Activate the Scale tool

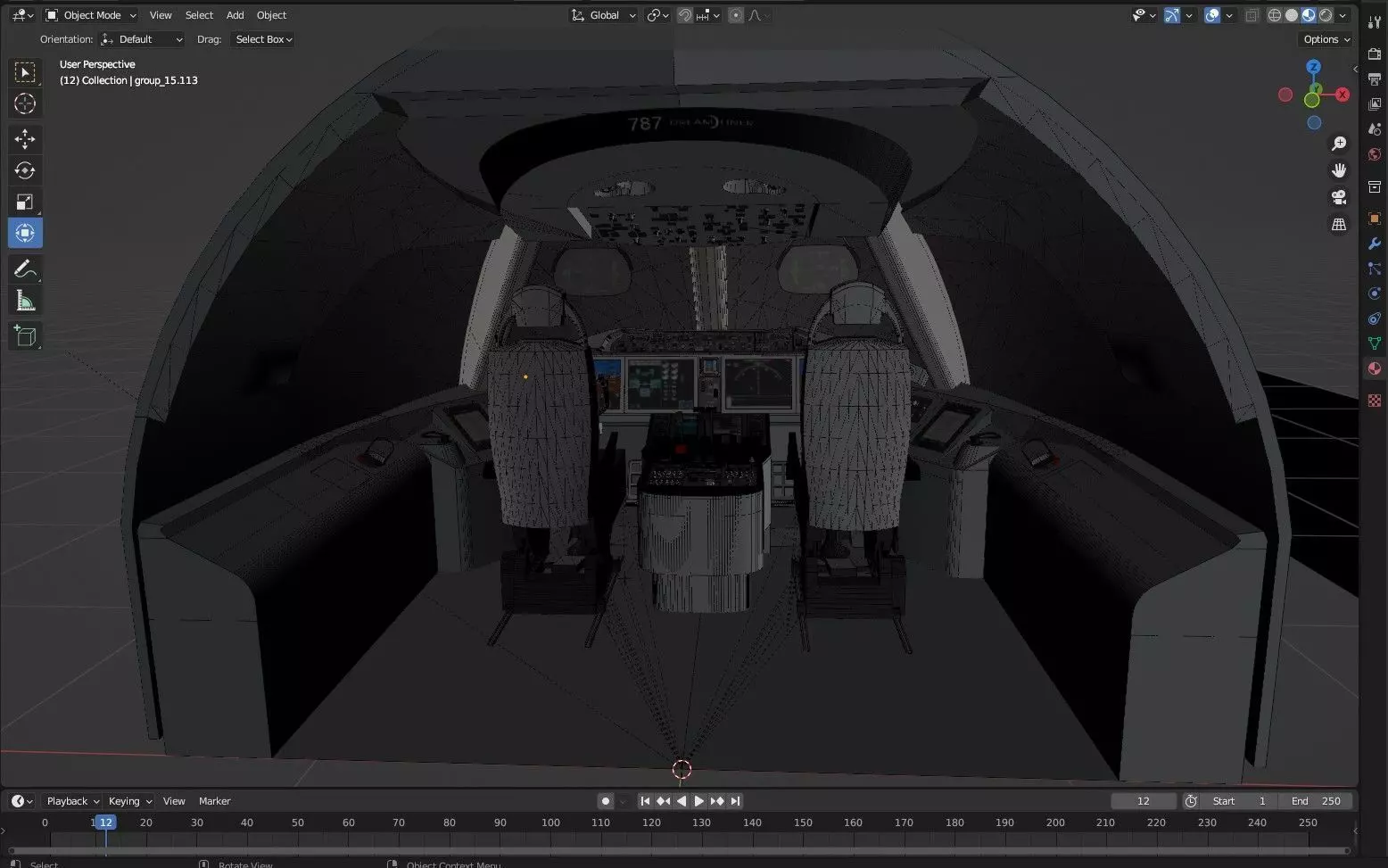click(25, 202)
